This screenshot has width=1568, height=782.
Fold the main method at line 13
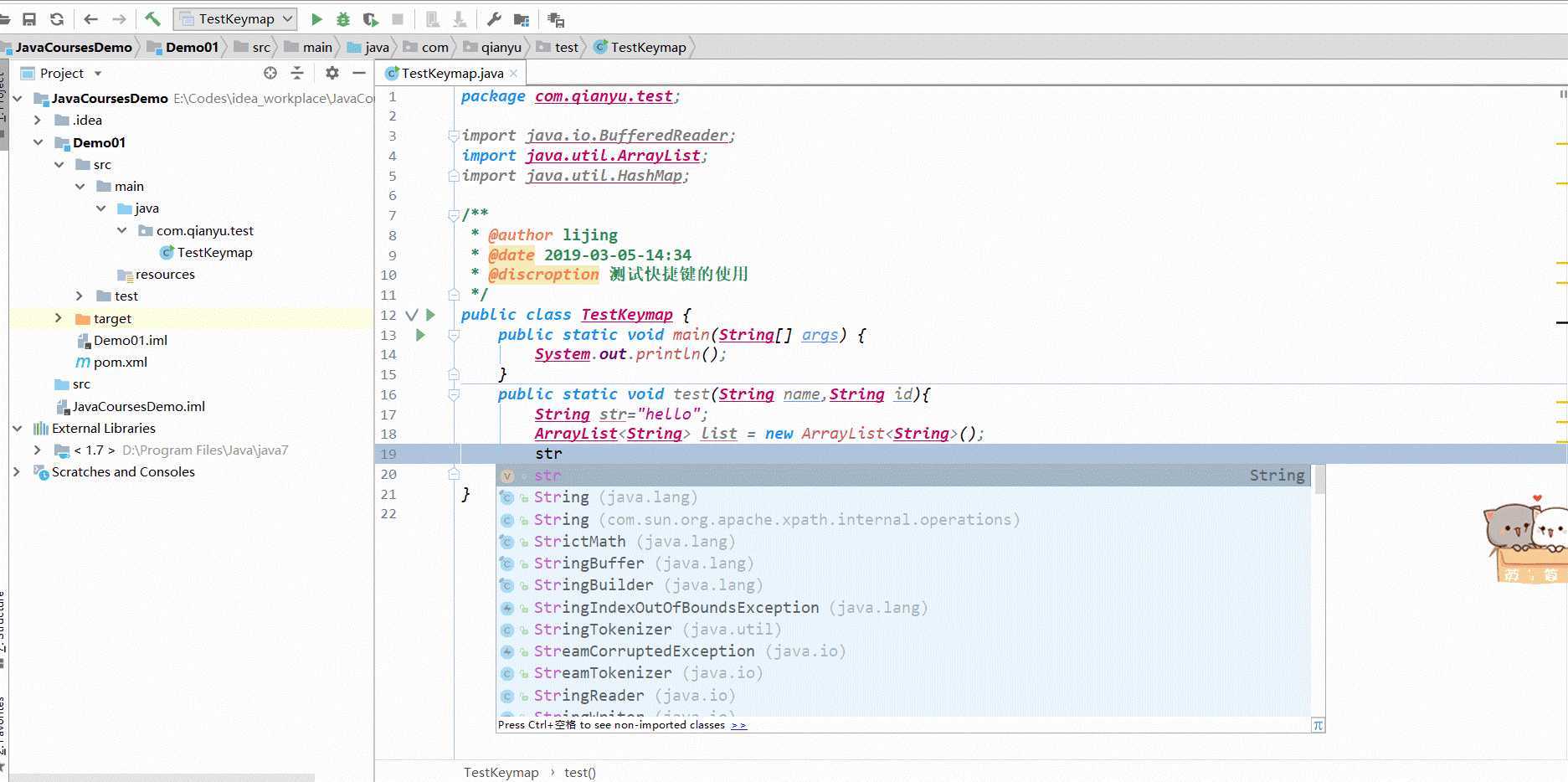tap(454, 335)
